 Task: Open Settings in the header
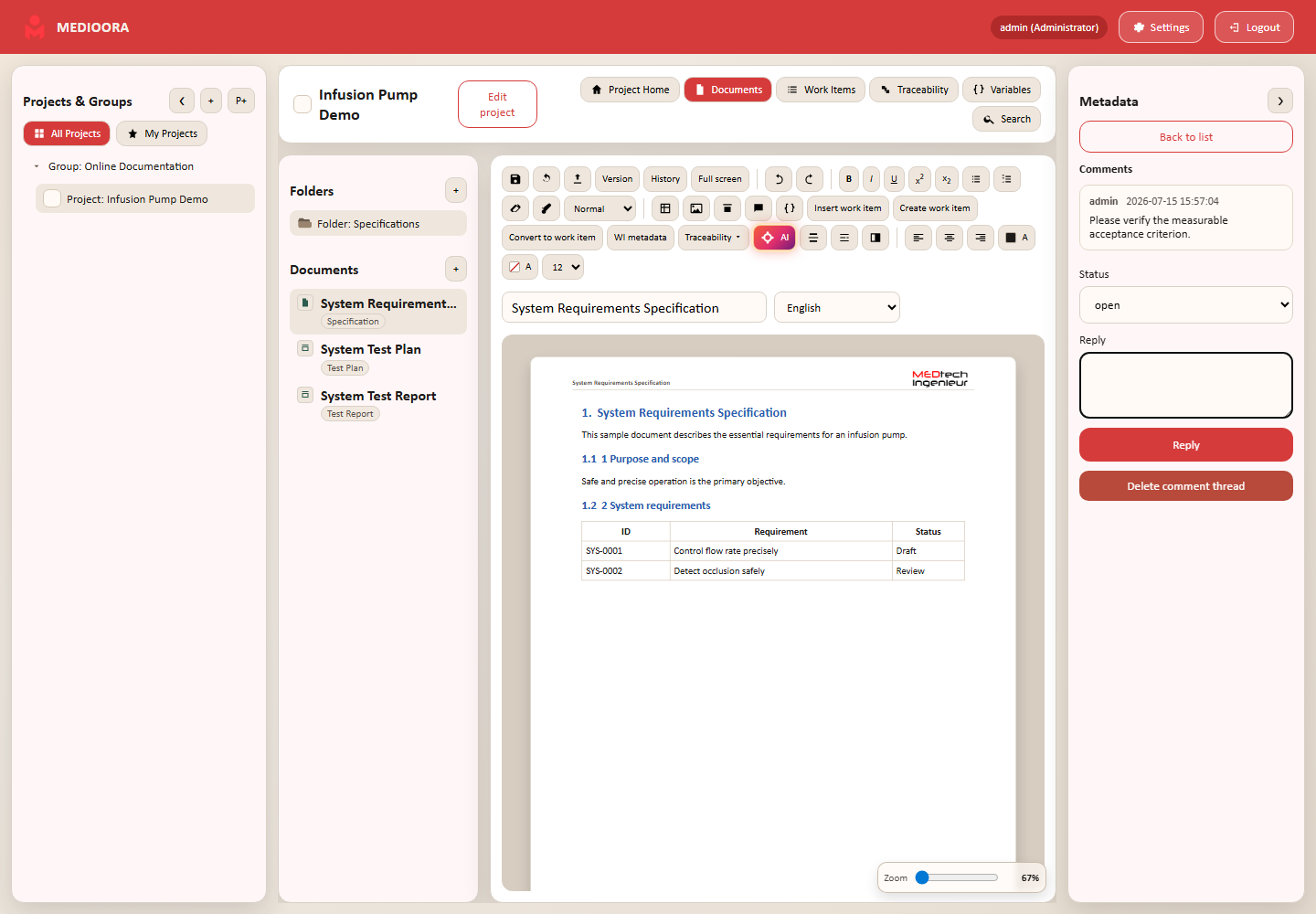tap(1161, 27)
